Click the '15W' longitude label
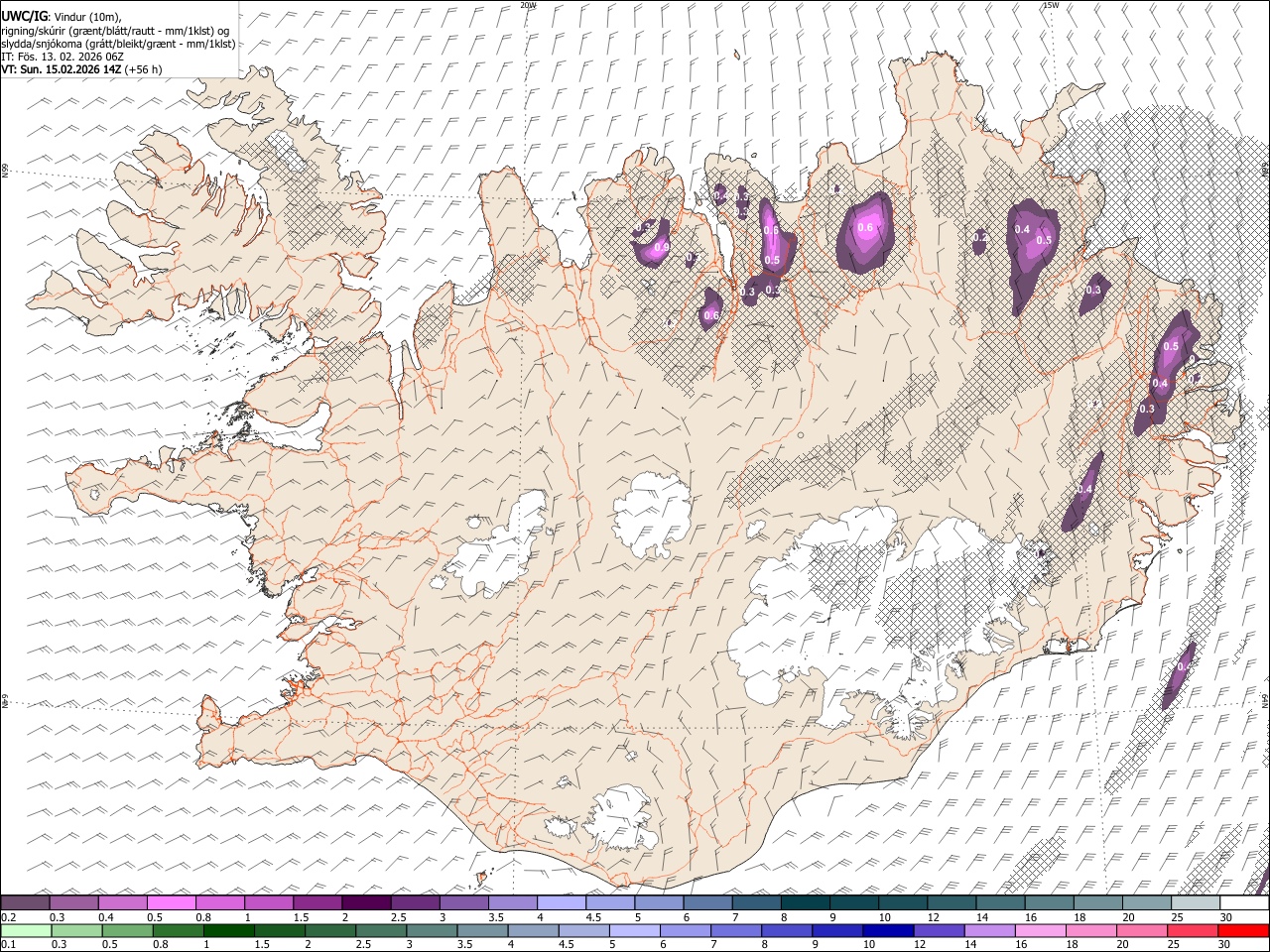 coord(1051,5)
